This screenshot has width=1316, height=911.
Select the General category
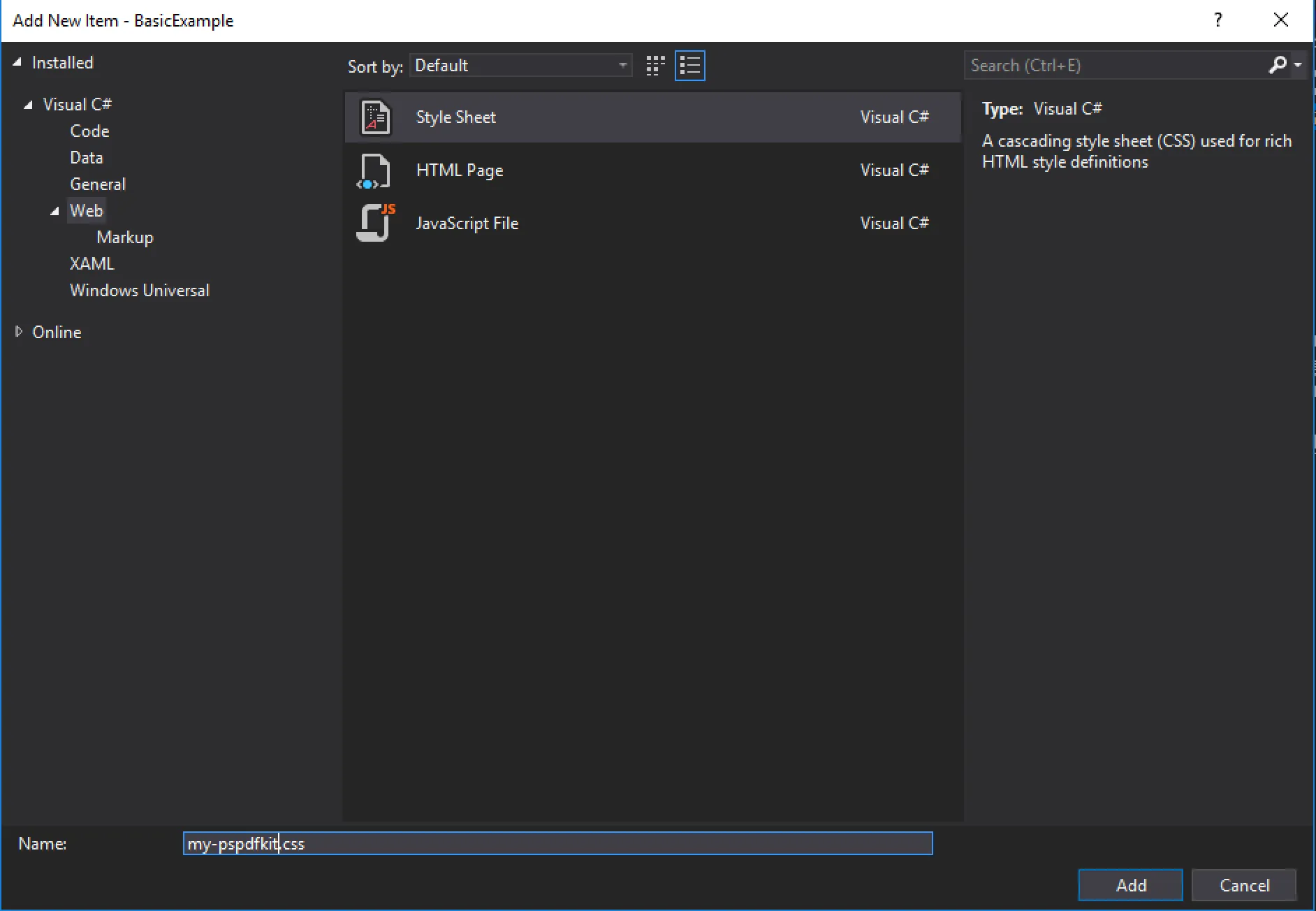98,184
